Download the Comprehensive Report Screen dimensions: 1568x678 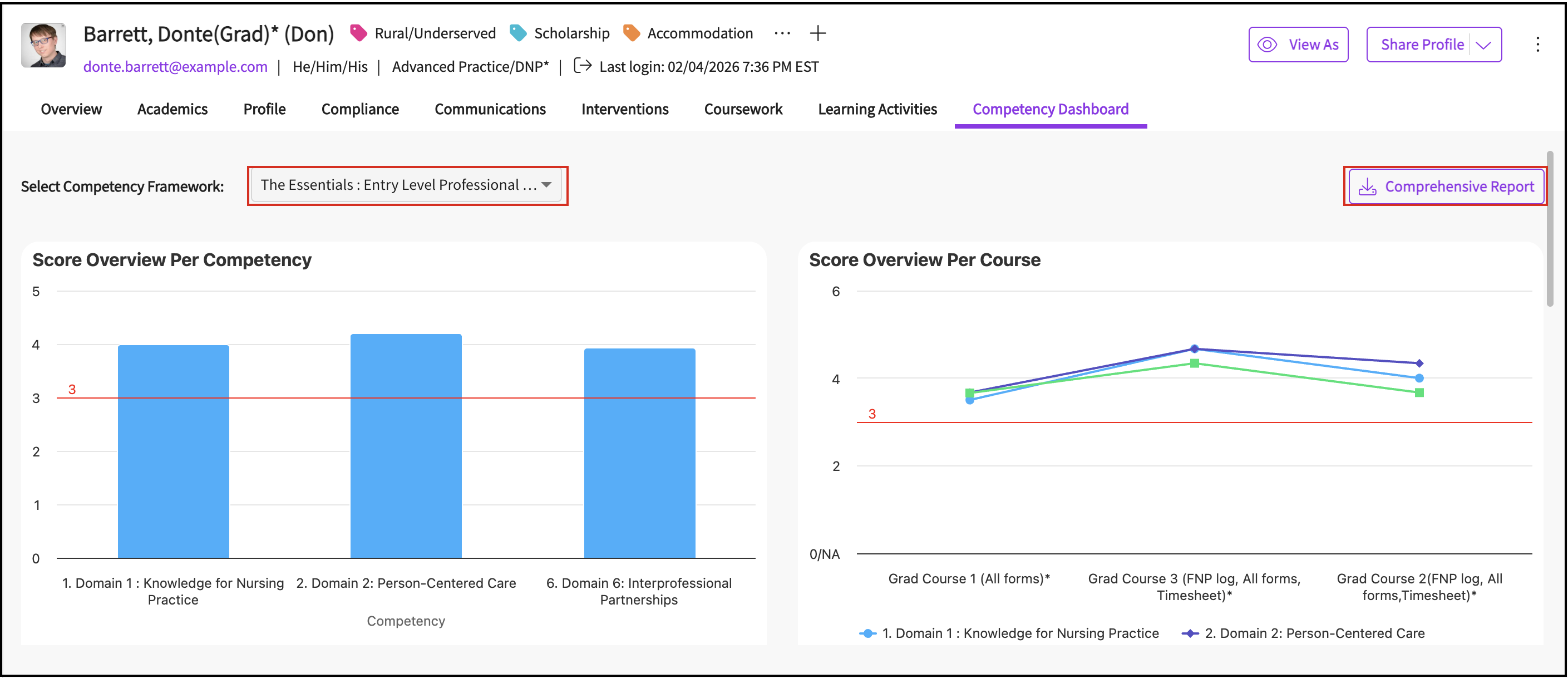[1446, 186]
